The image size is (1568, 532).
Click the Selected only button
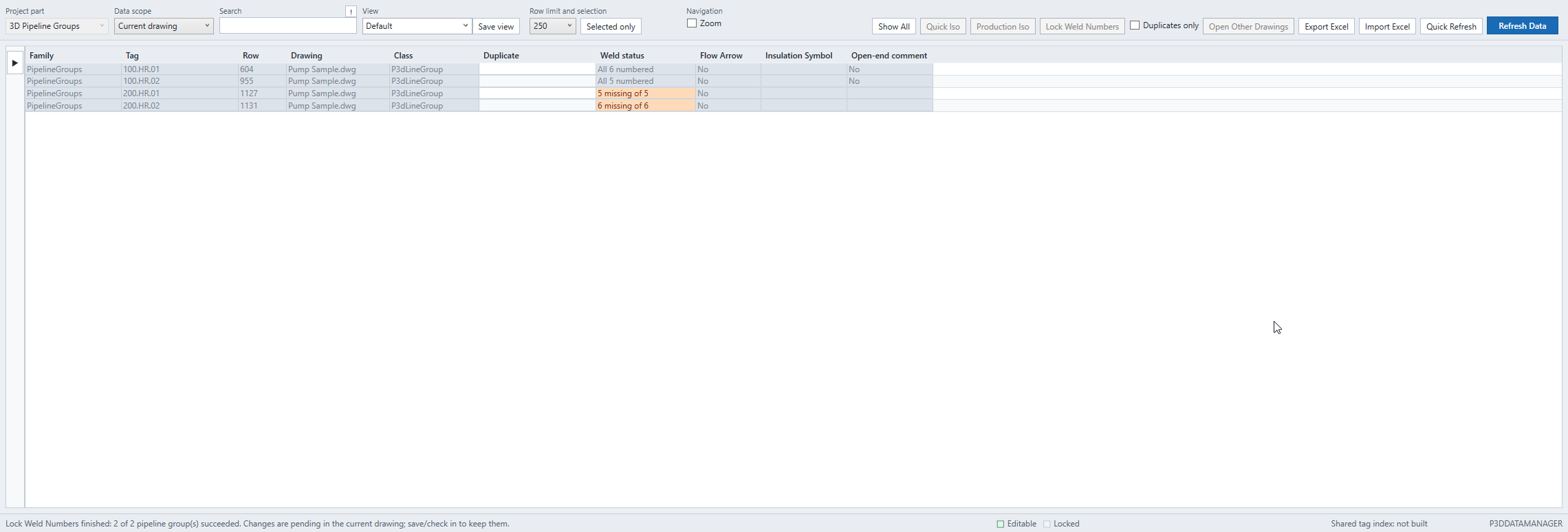point(611,26)
